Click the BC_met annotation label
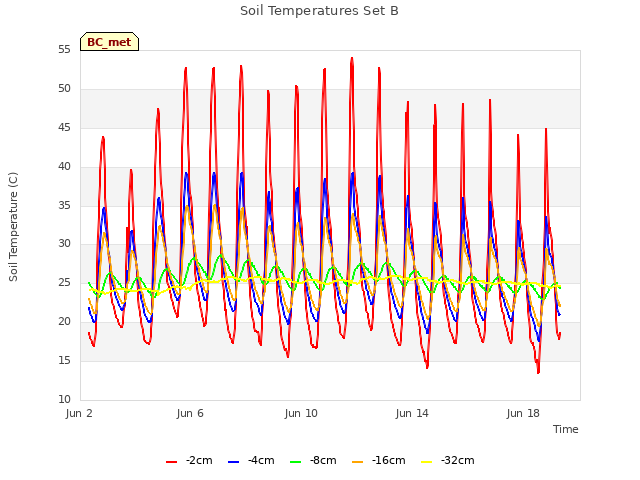The image size is (640, 480). click(x=109, y=42)
